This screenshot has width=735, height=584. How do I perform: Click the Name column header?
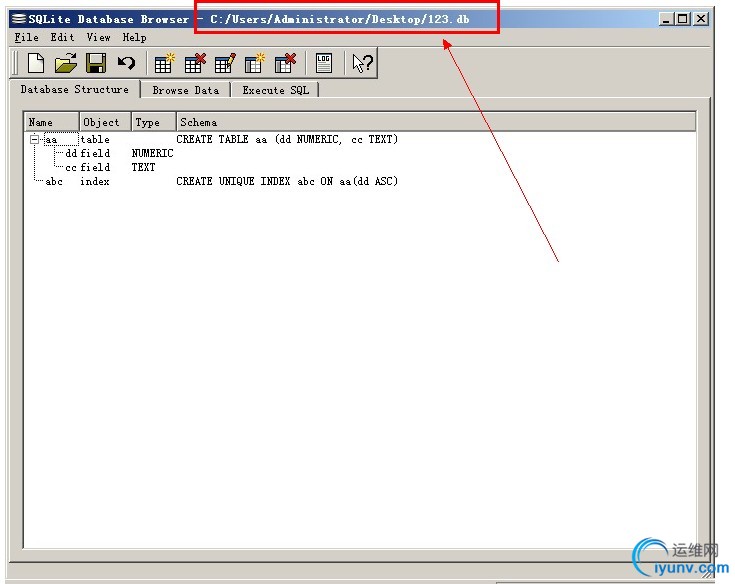click(52, 122)
